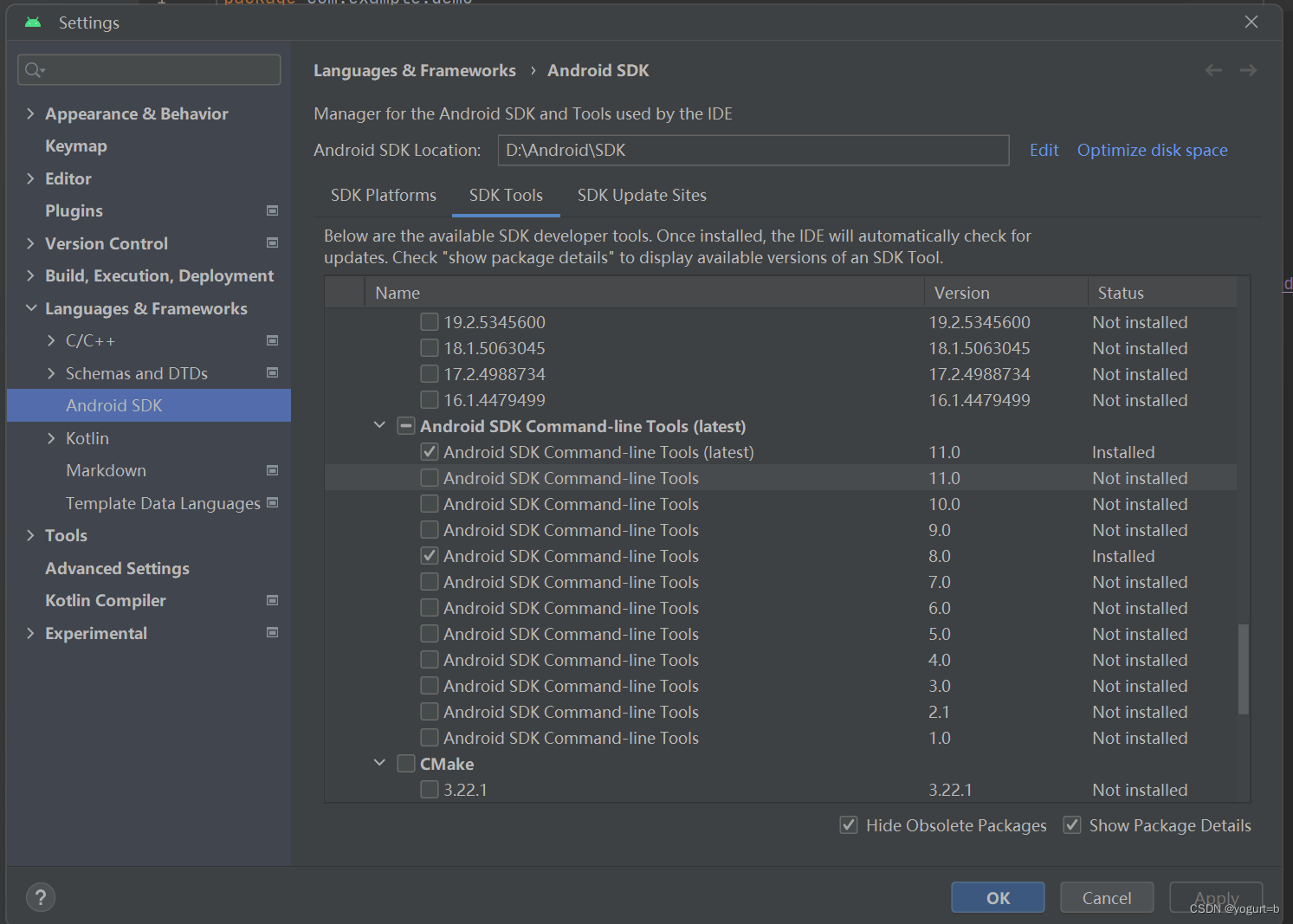Open the SDK Update Sites tab
Screen dimensions: 1293x924
[x=642, y=196]
